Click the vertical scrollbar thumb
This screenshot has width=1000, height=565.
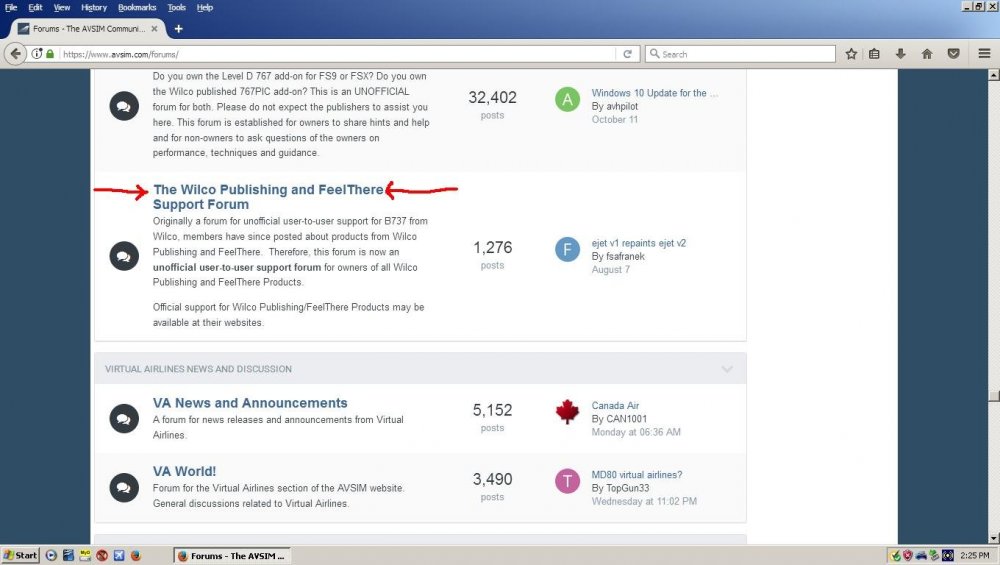(x=994, y=395)
